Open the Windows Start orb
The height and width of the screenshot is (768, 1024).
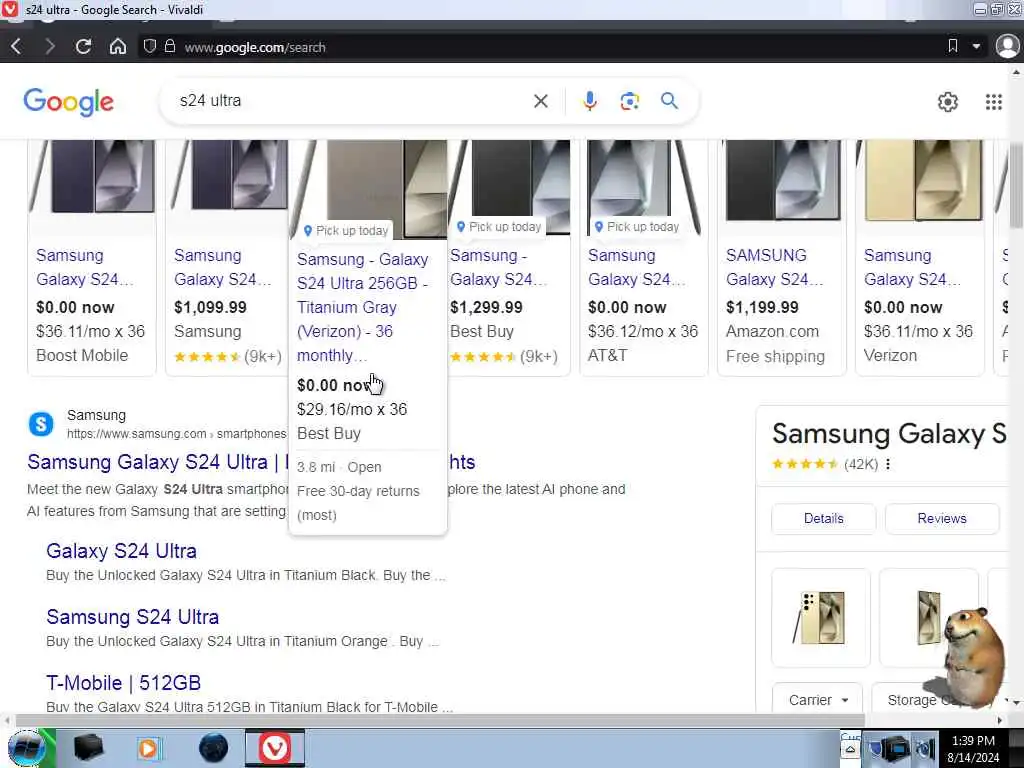point(26,748)
